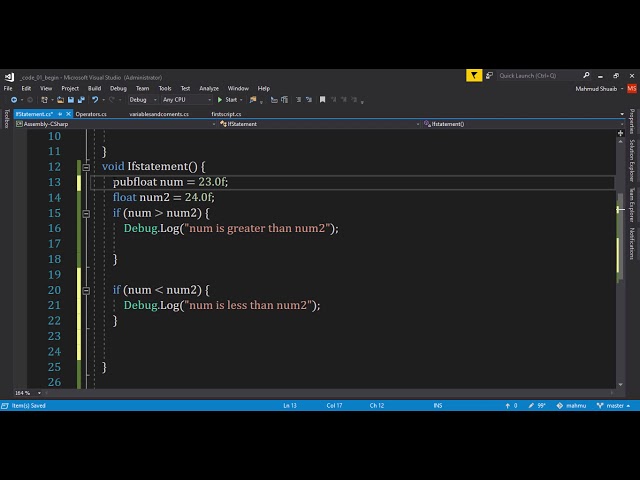Open the Team Explorer side tab

632,205
